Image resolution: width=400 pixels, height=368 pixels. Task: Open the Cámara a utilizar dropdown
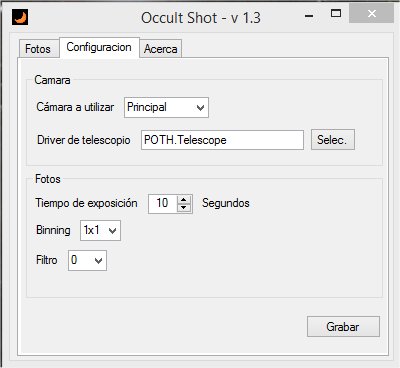pyautogui.click(x=166, y=107)
